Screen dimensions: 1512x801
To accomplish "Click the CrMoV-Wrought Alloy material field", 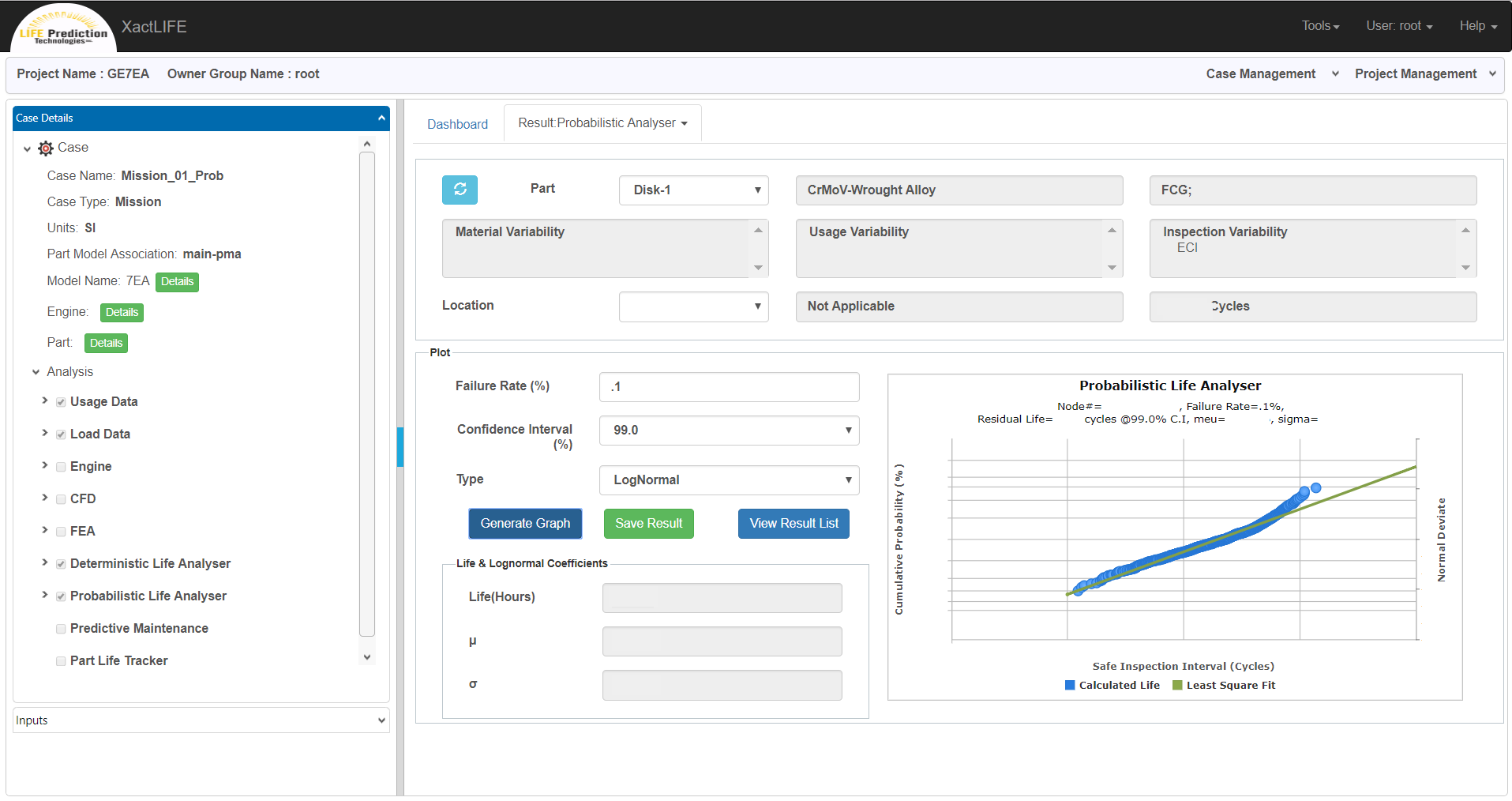I will pos(959,190).
